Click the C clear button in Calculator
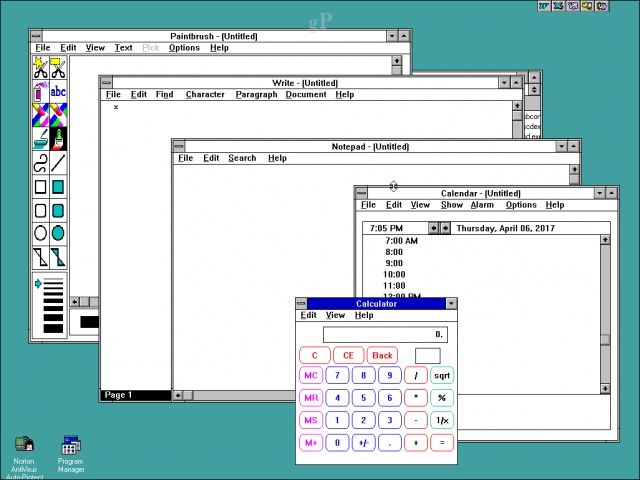640x480 pixels. click(x=314, y=356)
